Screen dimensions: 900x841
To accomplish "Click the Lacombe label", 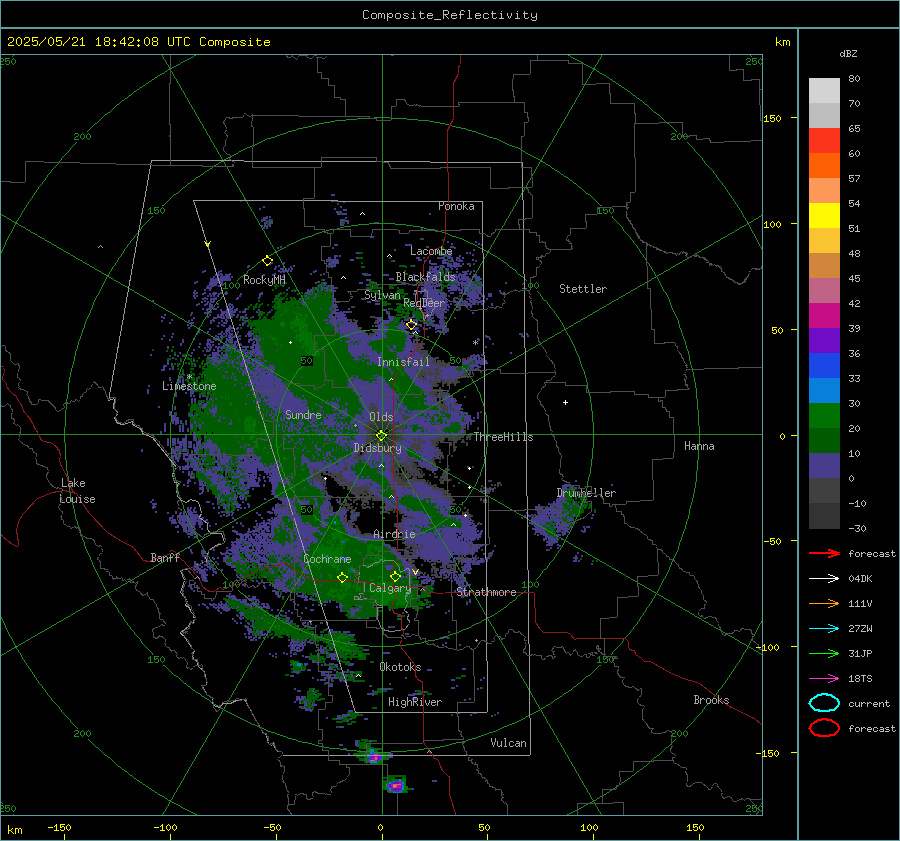I will (x=431, y=251).
